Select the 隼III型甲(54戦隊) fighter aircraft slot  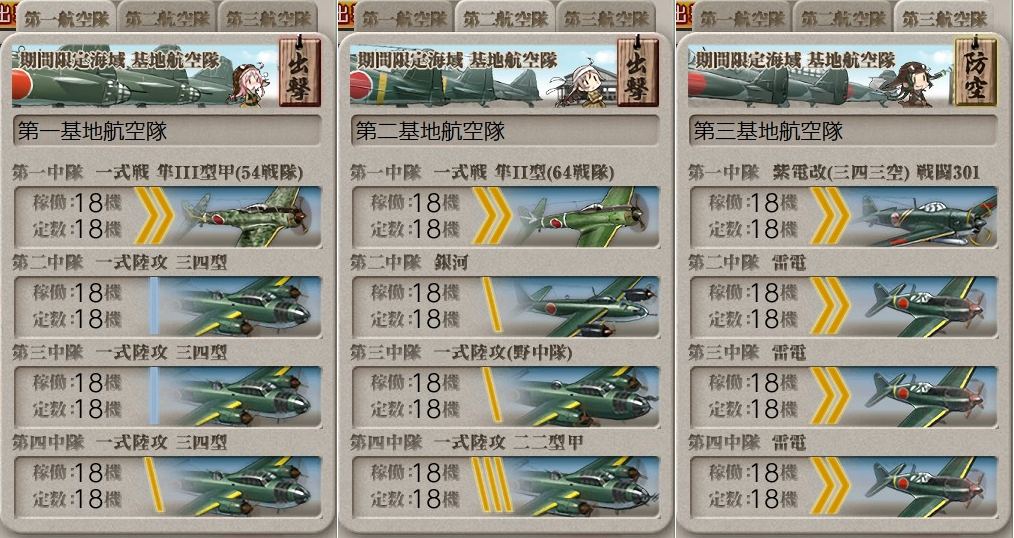coord(167,217)
